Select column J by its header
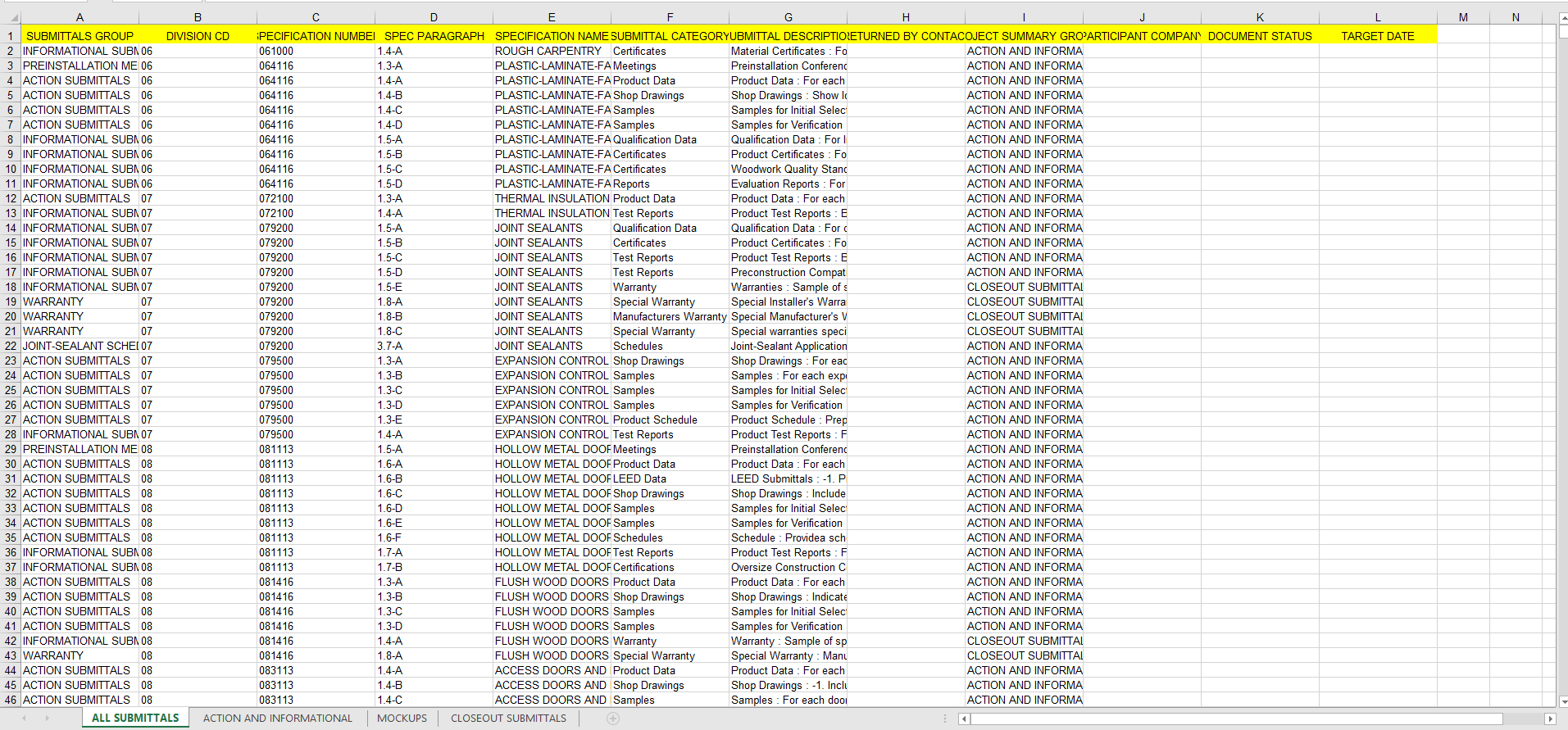The height and width of the screenshot is (730, 1568). (1142, 17)
